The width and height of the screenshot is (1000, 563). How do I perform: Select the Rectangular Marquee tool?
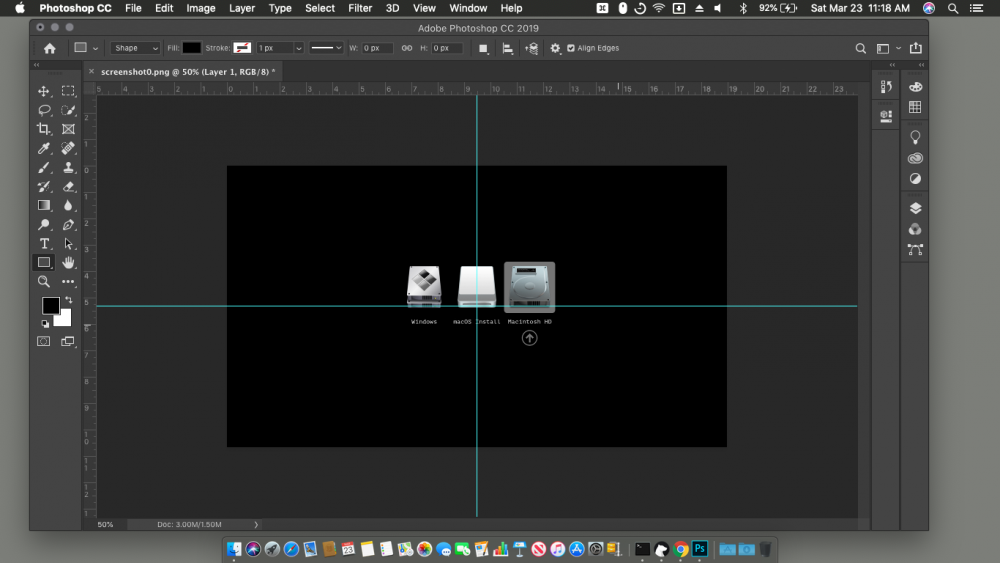pyautogui.click(x=68, y=91)
